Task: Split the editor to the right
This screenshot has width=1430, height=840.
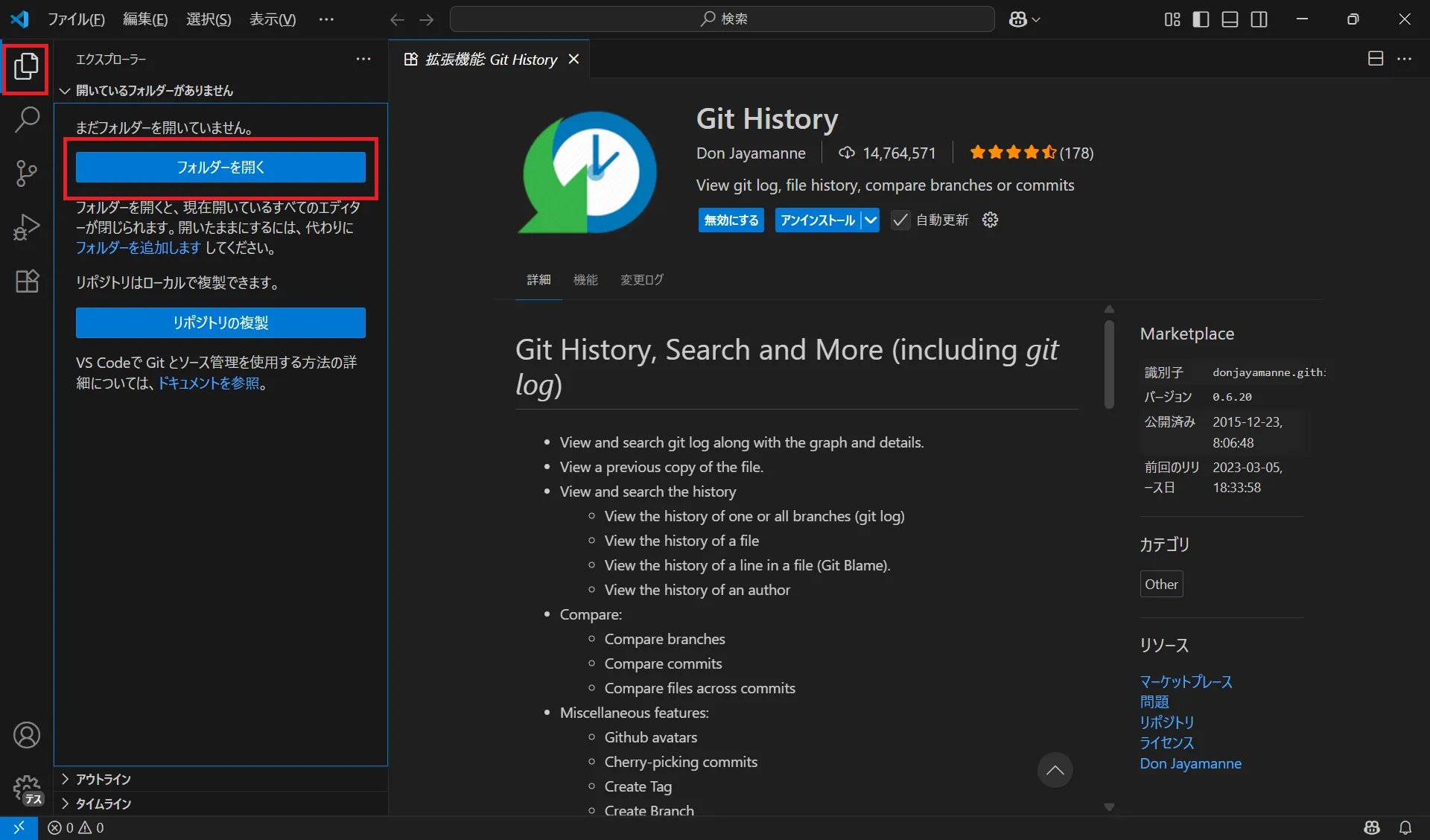Action: pos(1376,59)
